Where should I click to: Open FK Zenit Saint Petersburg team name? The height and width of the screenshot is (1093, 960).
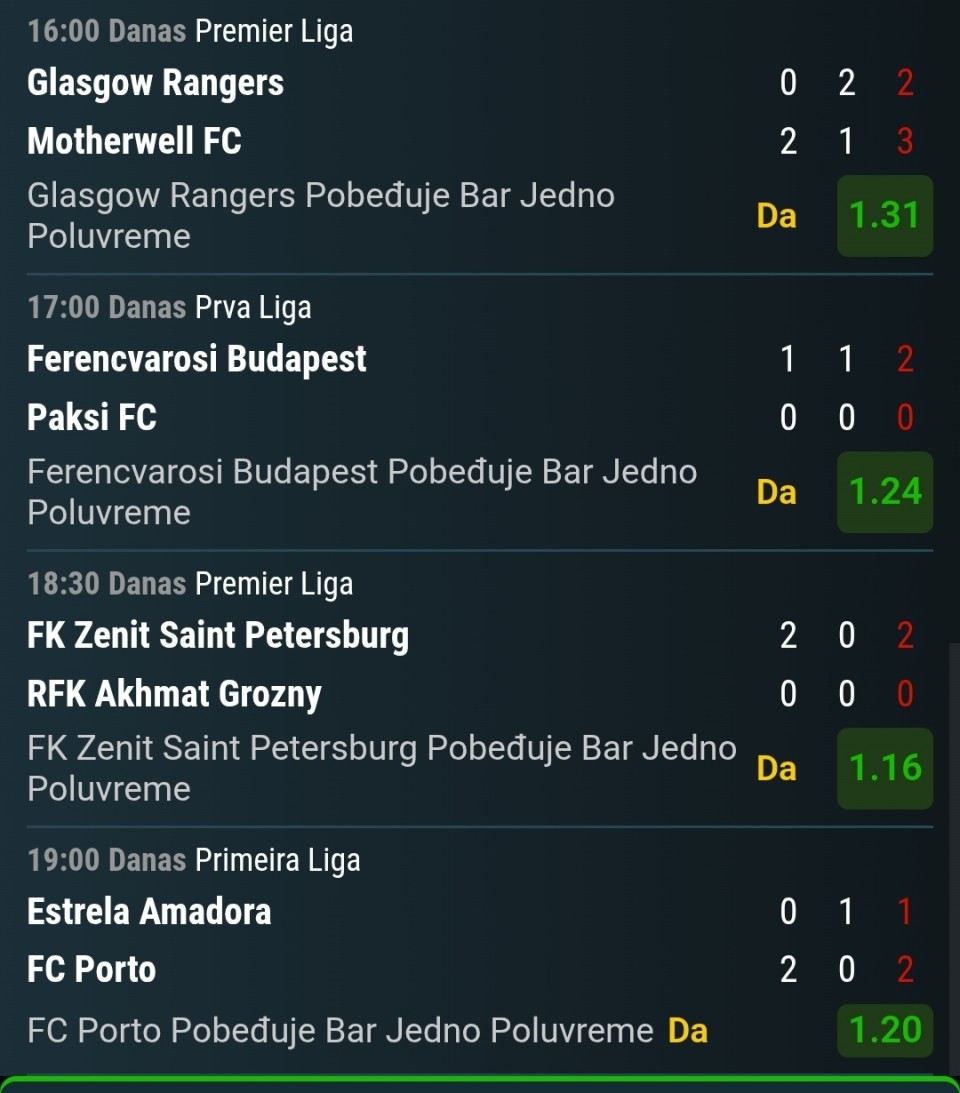[x=218, y=635]
